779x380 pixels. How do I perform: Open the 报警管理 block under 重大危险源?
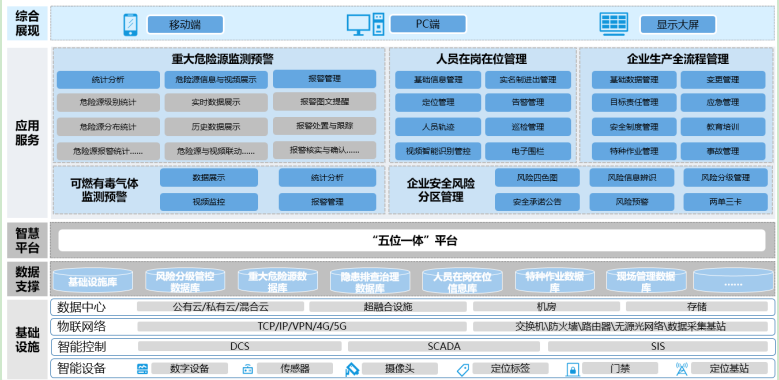coord(324,79)
